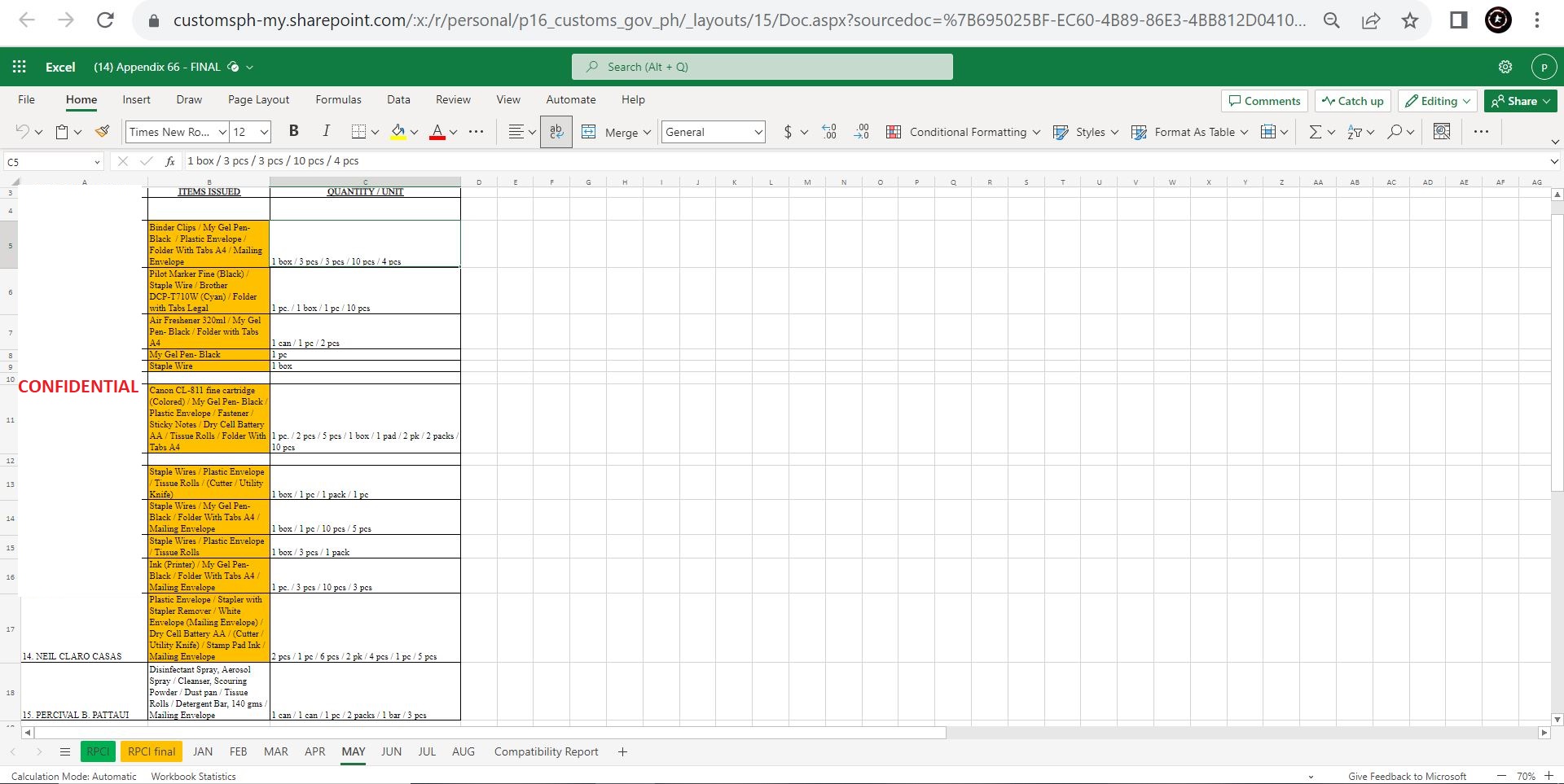The height and width of the screenshot is (784, 1564).
Task: Reload the browser page
Action: click(x=105, y=20)
